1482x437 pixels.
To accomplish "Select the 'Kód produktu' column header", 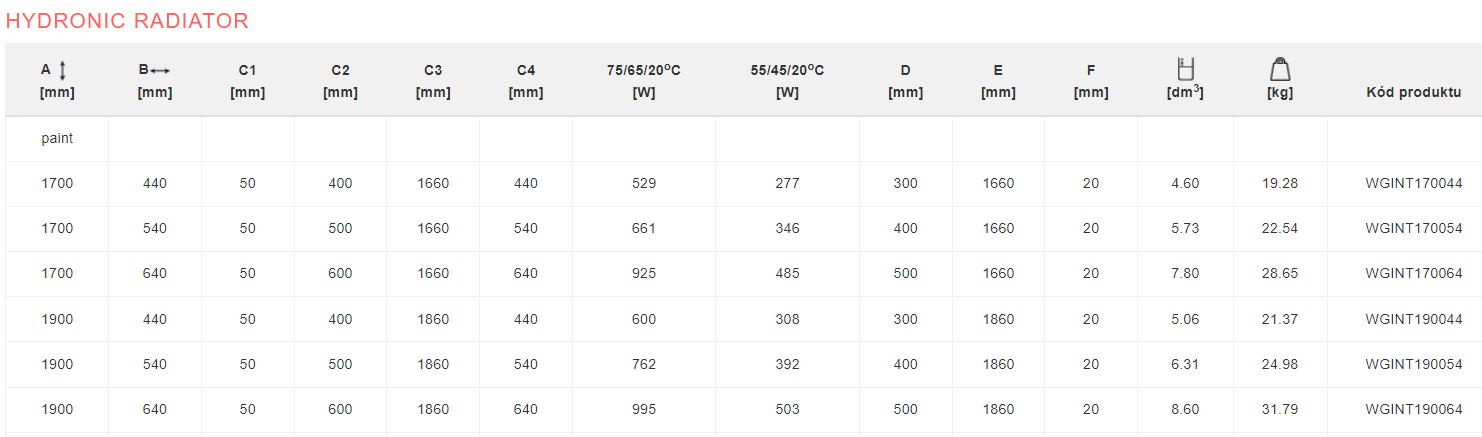I will 1414,93.
